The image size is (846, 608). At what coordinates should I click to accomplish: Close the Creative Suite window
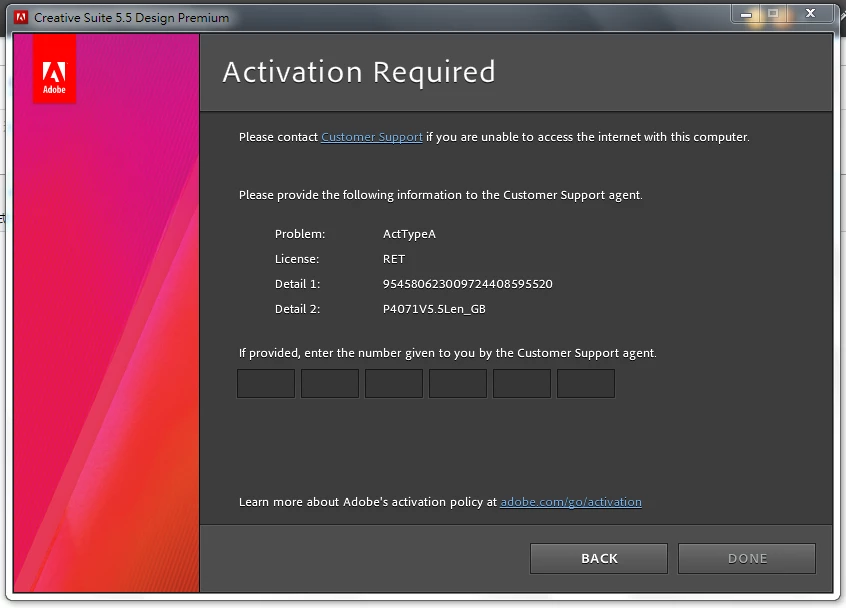tap(810, 13)
